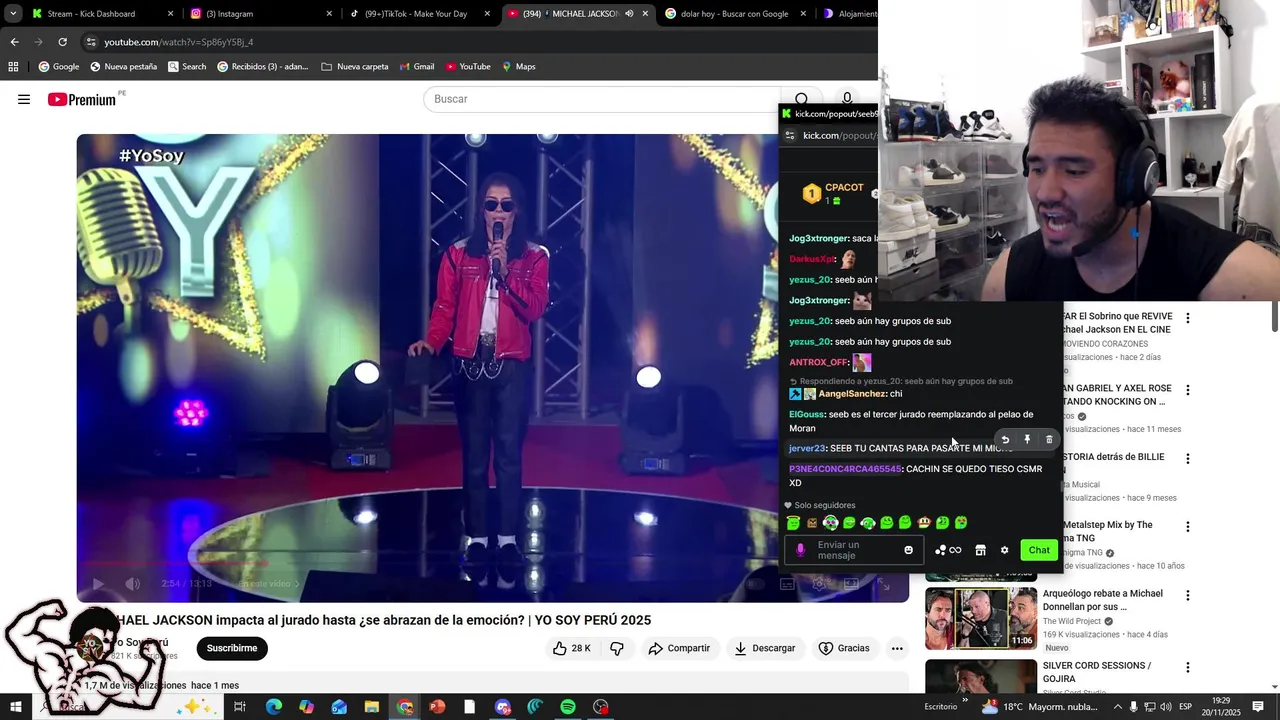Open more actions menu beside Gracias
Screen dimensions: 1280x720
click(897, 648)
